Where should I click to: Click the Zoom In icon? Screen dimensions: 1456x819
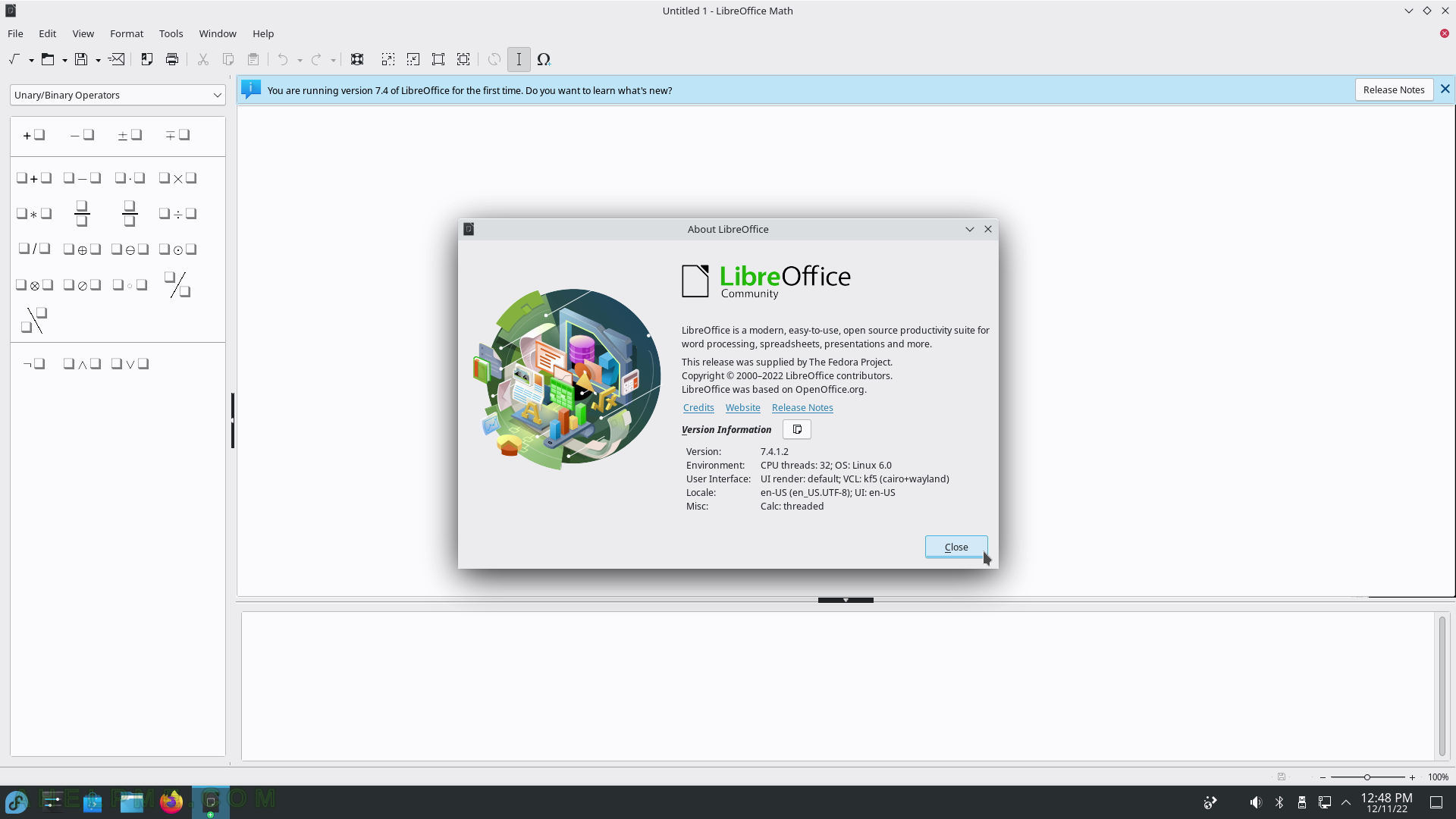(388, 59)
